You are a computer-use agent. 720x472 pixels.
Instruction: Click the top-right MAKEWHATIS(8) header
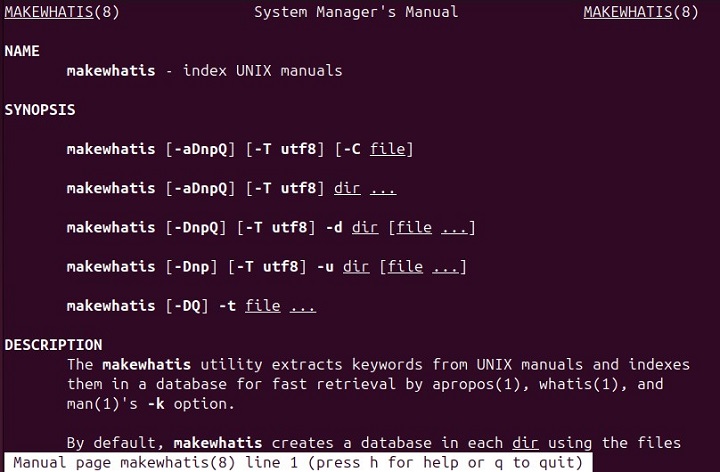coord(641,12)
